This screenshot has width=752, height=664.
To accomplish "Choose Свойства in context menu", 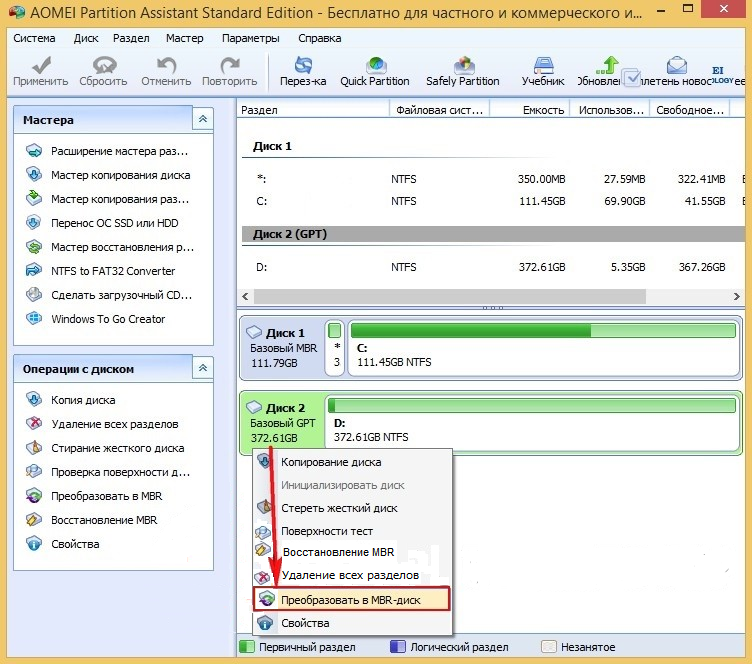I will (x=352, y=623).
